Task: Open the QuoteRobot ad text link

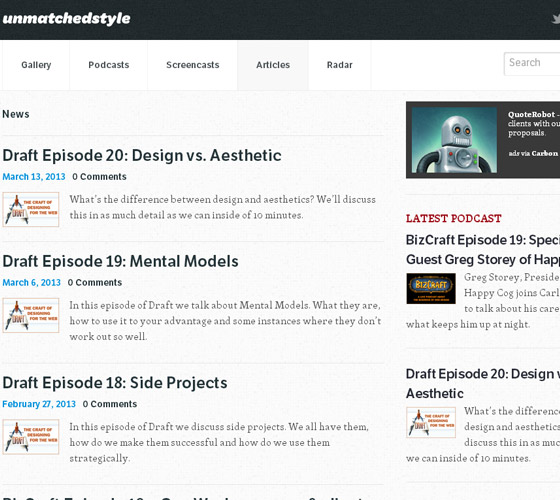Action: (x=534, y=124)
